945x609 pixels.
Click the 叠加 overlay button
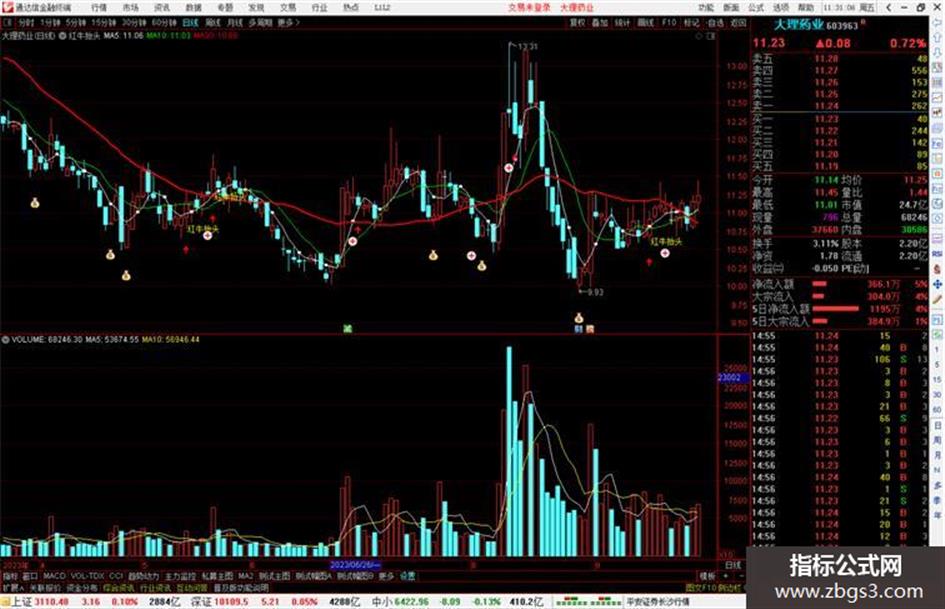point(600,22)
